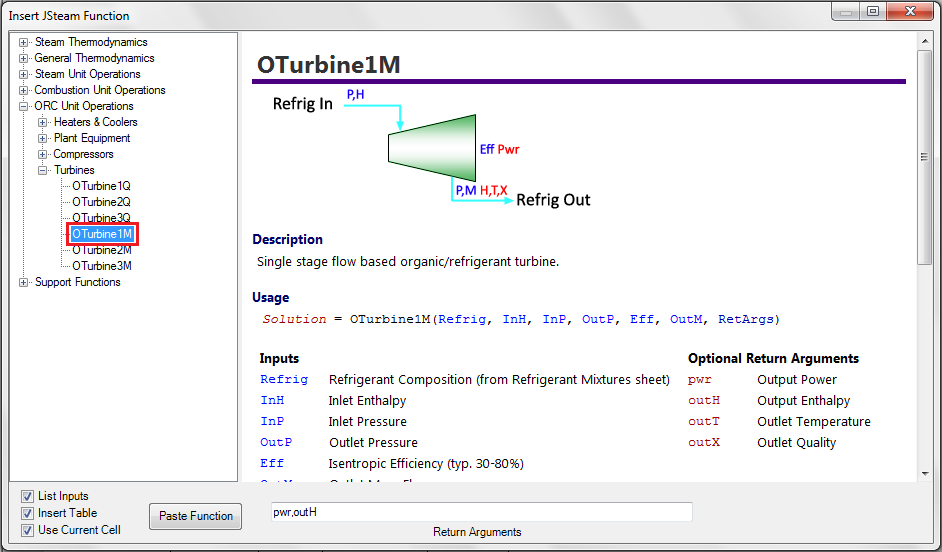
Task: Select the OTurbine2M function
Action: pyautogui.click(x=102, y=250)
